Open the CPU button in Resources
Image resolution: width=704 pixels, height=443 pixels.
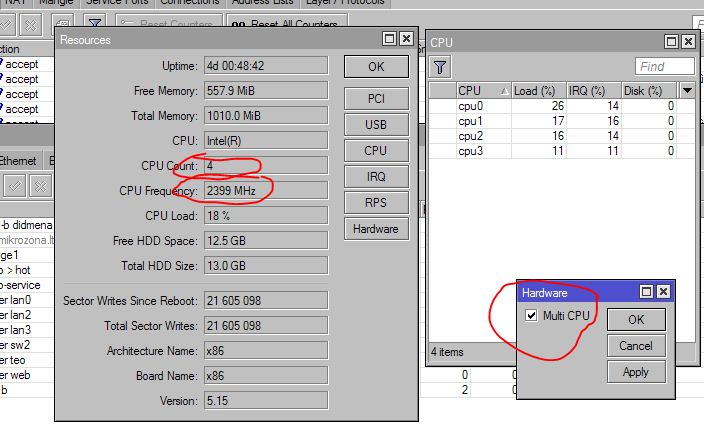(376, 151)
